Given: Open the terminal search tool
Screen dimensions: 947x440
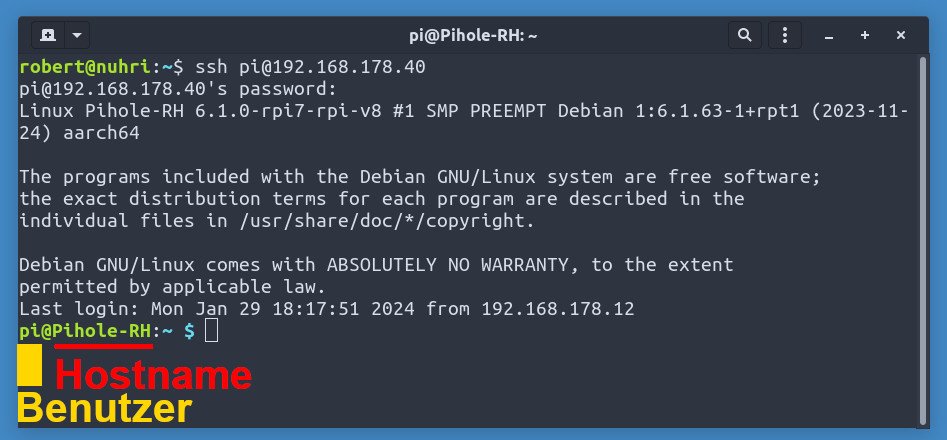Looking at the screenshot, I should (743, 35).
